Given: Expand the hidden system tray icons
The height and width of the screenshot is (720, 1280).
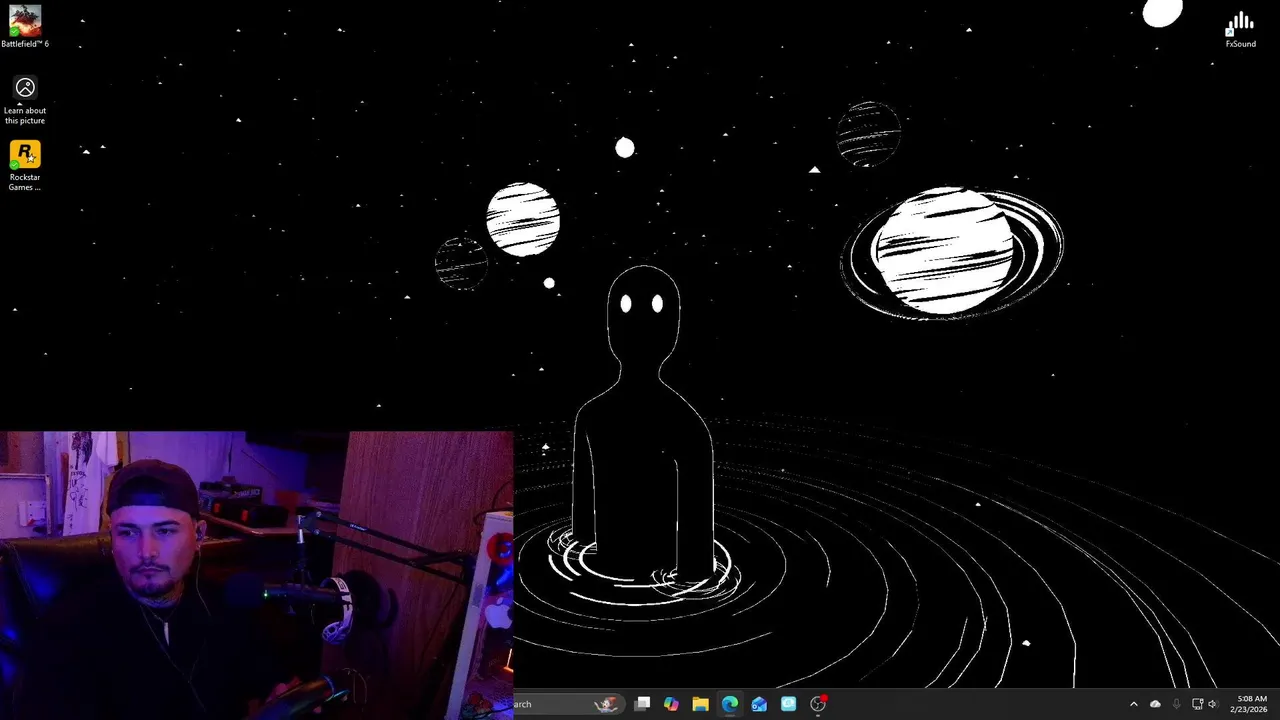Looking at the screenshot, I should [x=1133, y=704].
